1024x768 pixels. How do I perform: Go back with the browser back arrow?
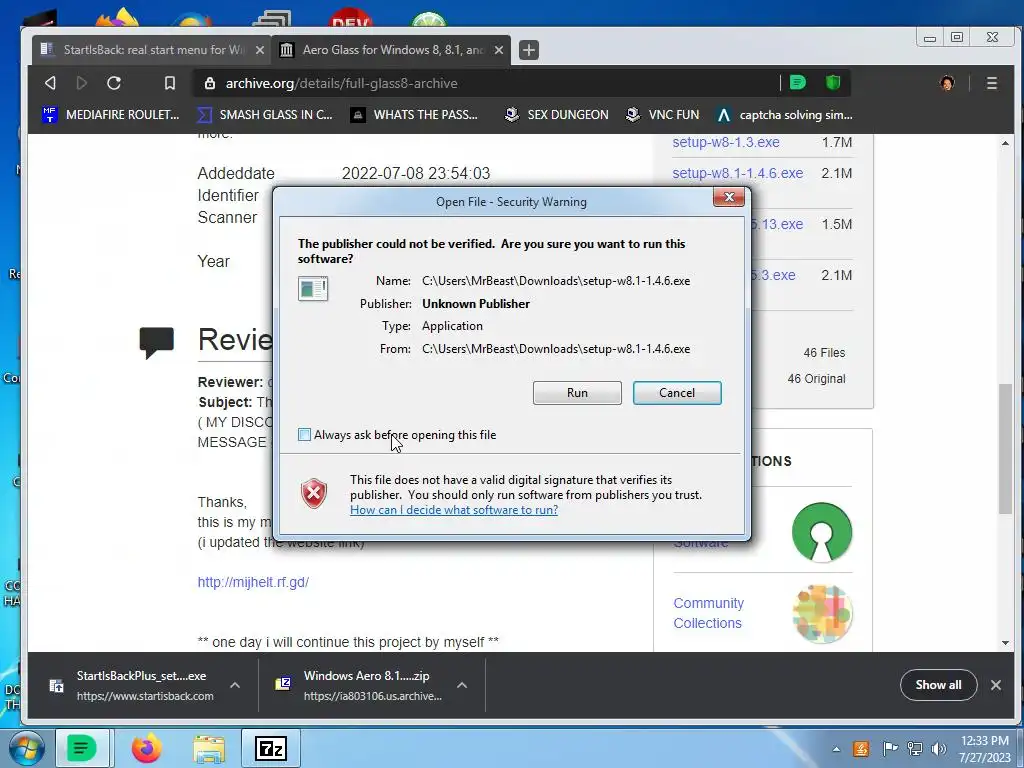tap(50, 83)
